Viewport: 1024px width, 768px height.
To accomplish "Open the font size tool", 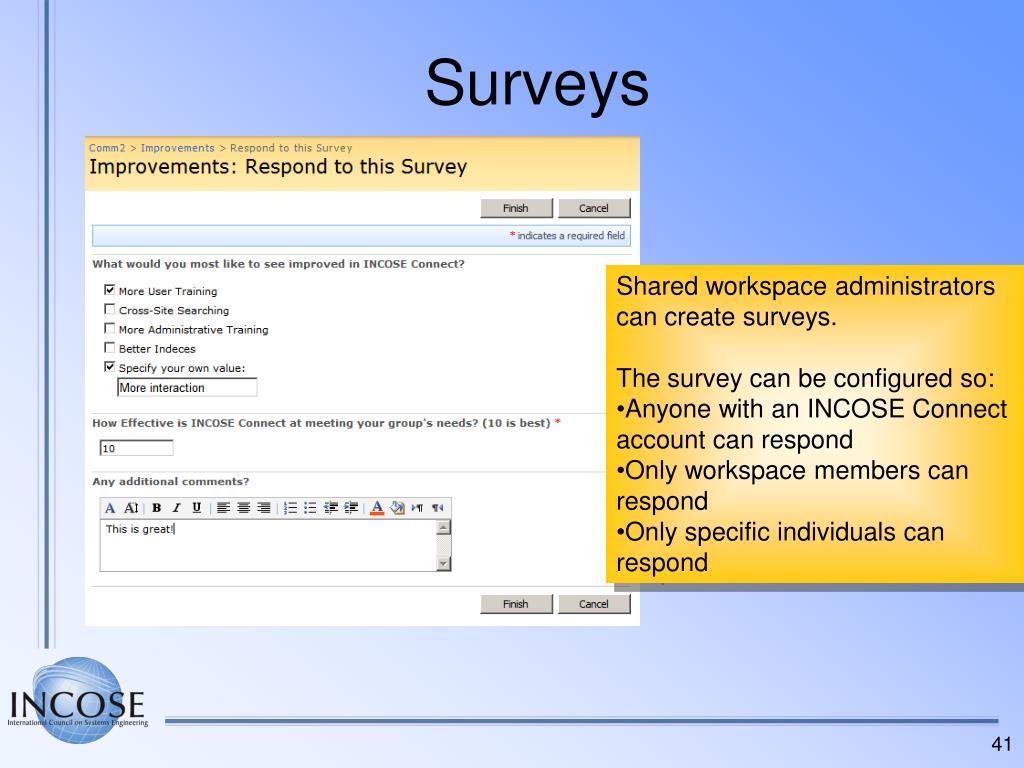I will [131, 507].
